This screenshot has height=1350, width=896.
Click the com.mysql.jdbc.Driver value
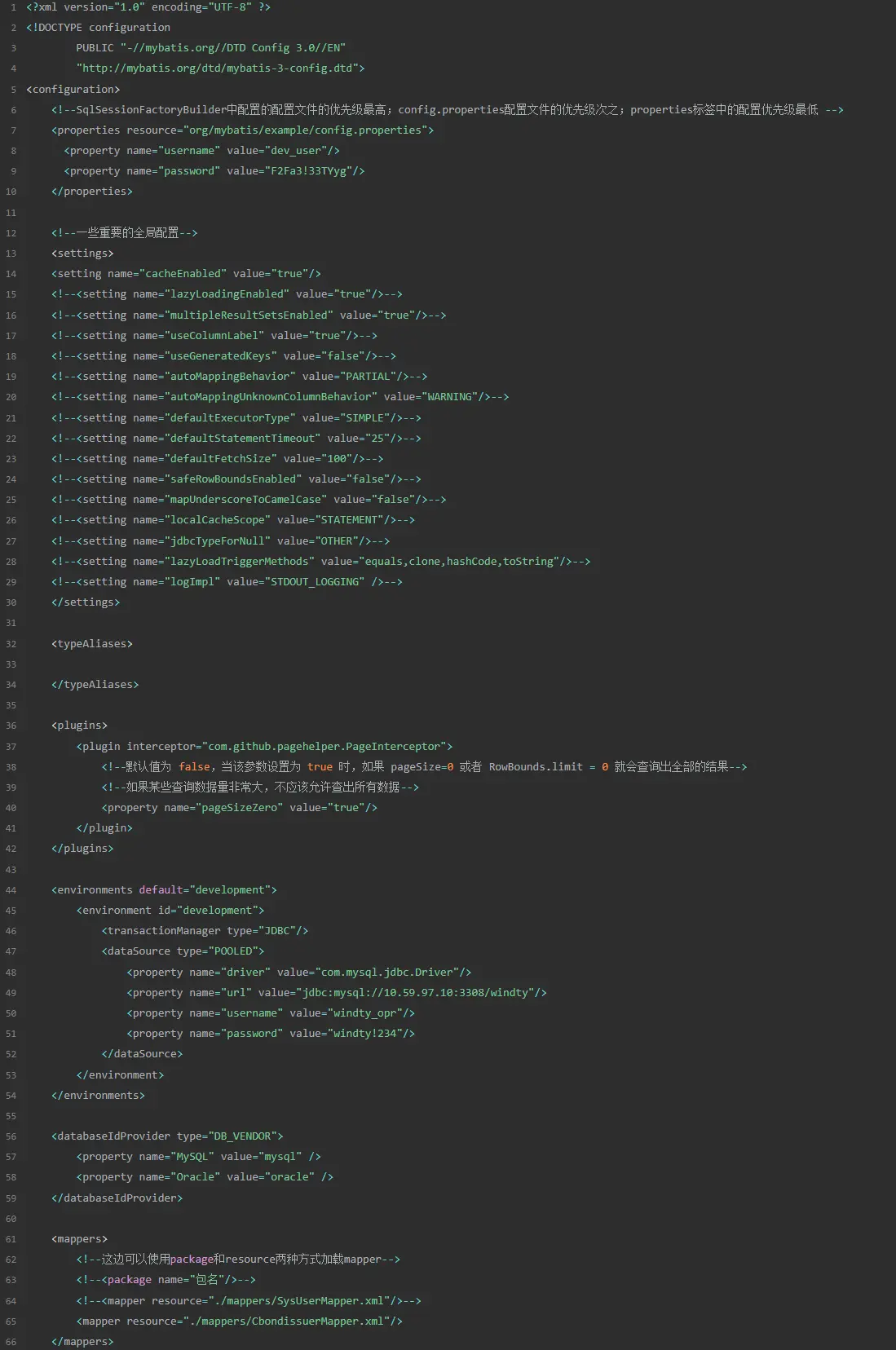(x=386, y=973)
